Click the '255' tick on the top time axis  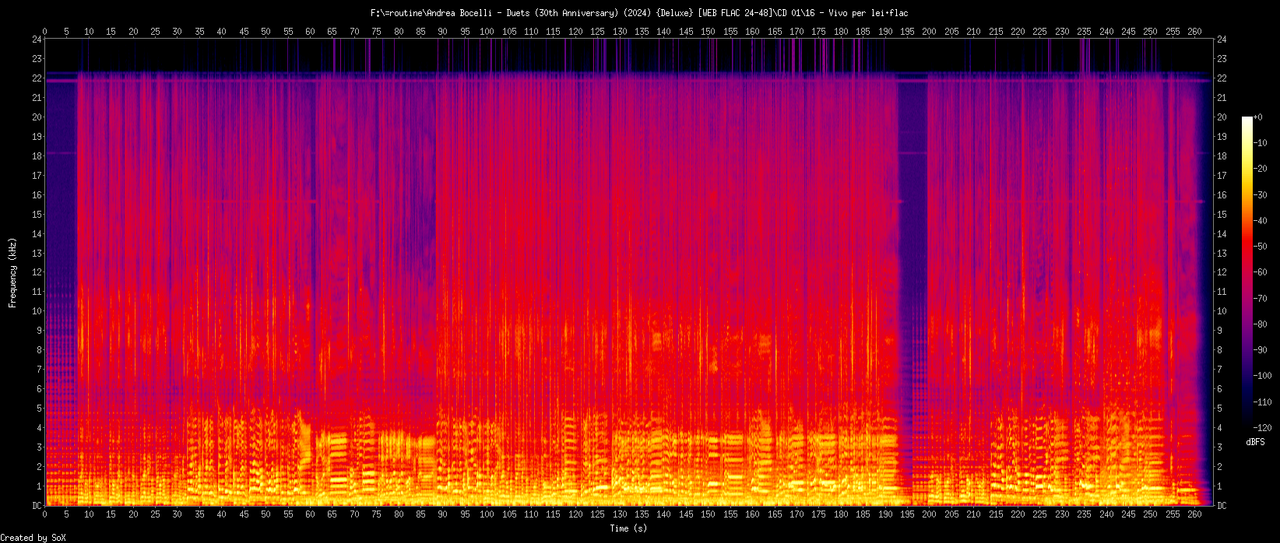tap(1172, 31)
